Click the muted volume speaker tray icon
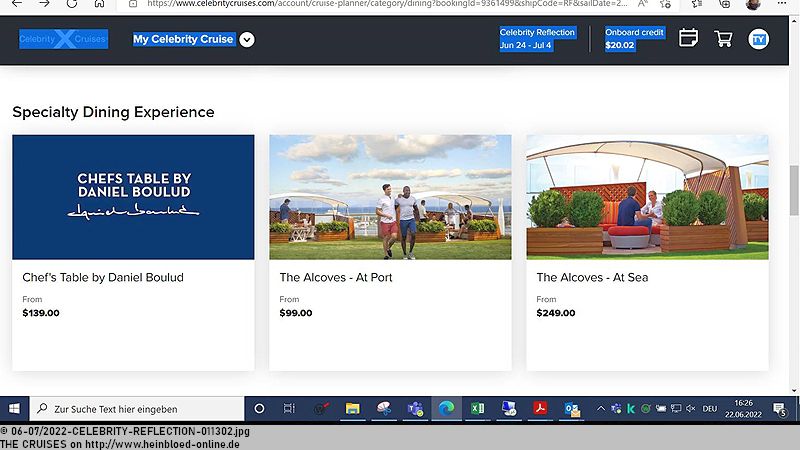 [691, 409]
